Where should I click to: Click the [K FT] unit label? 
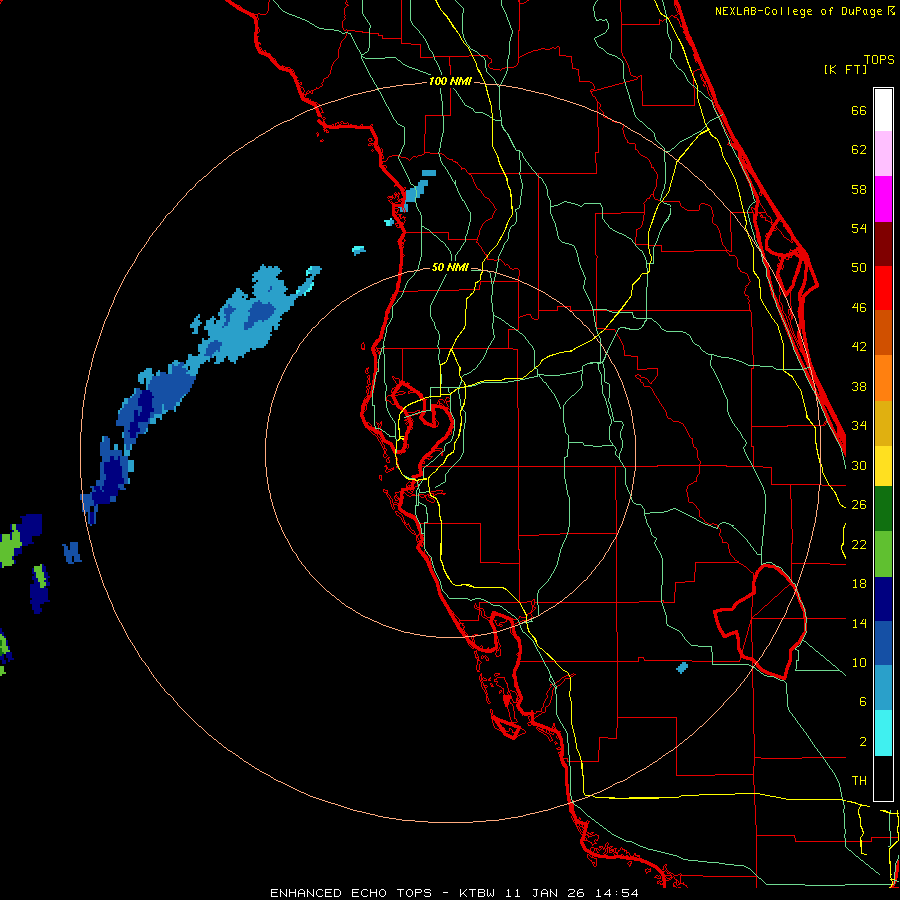(x=845, y=69)
